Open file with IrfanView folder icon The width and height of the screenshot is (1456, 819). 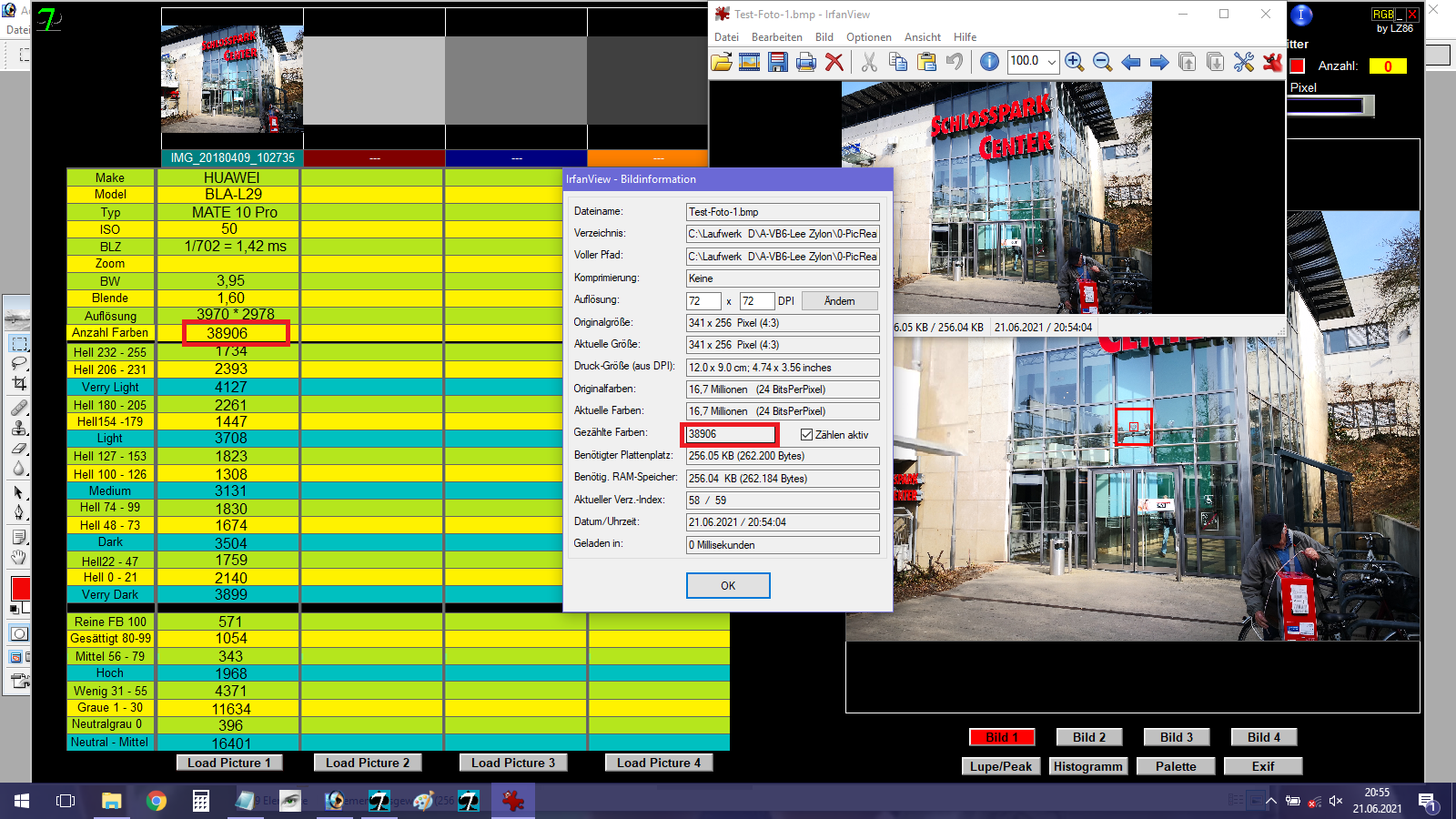(x=722, y=62)
